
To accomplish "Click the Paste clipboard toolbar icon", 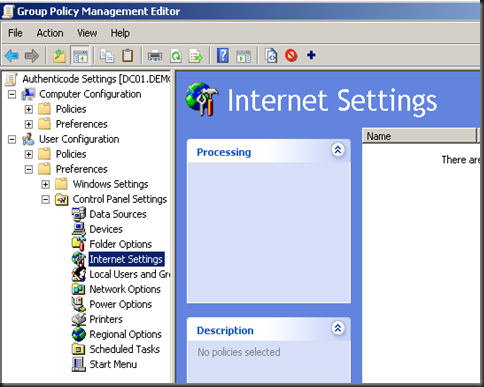I will point(127,56).
